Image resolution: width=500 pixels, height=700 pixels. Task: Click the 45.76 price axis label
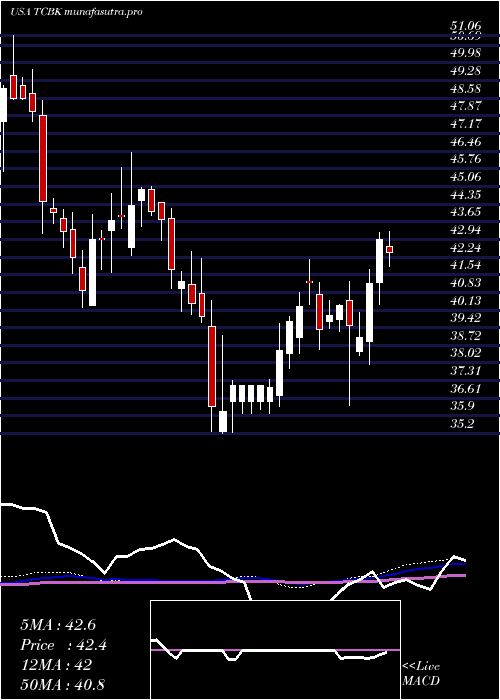click(465, 159)
